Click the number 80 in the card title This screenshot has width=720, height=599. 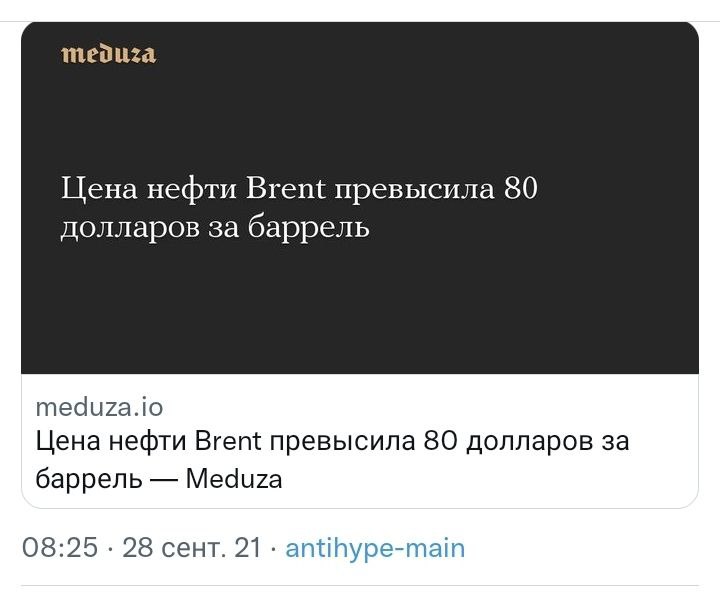(x=440, y=441)
